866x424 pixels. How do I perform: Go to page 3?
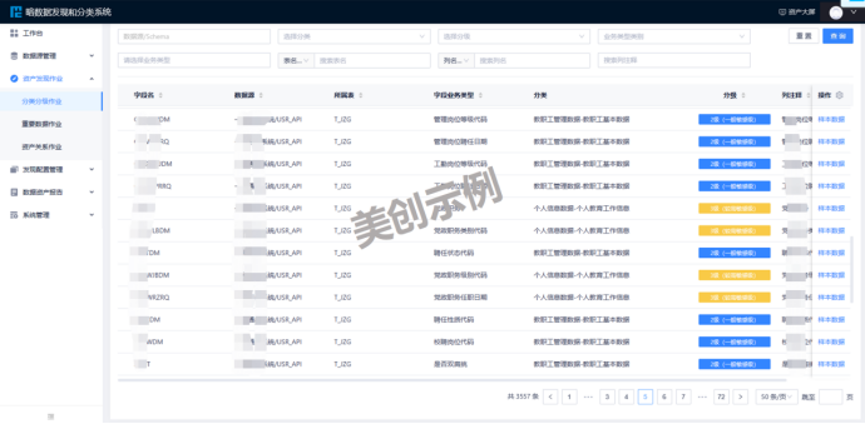[607, 396]
